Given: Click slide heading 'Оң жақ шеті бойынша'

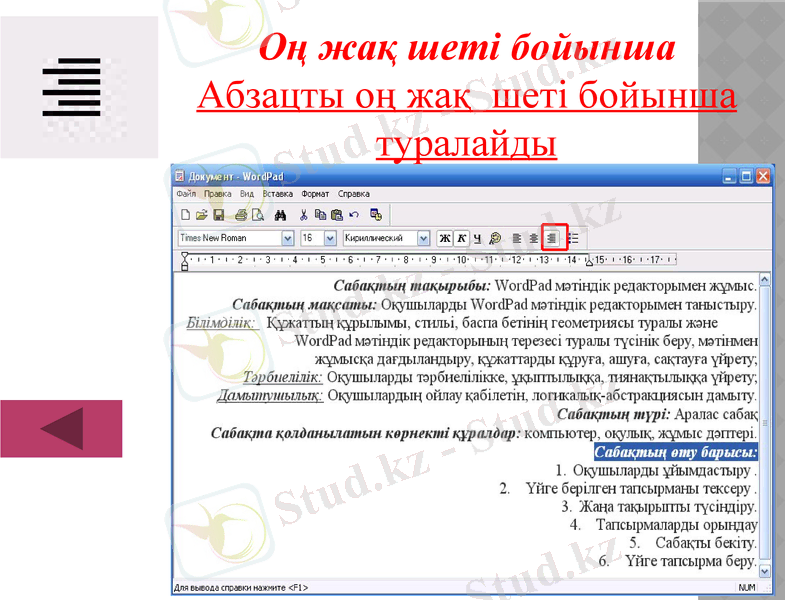Looking at the screenshot, I should pyautogui.click(x=467, y=49).
